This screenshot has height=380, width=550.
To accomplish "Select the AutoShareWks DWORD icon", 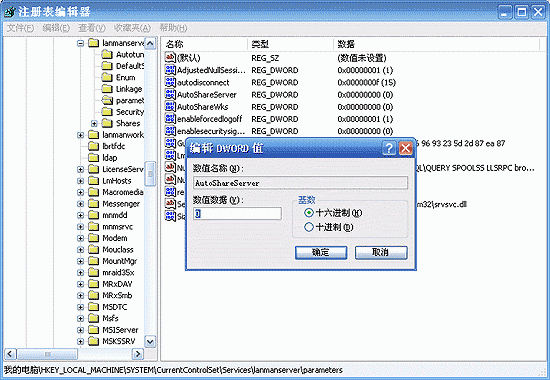I will (170, 106).
